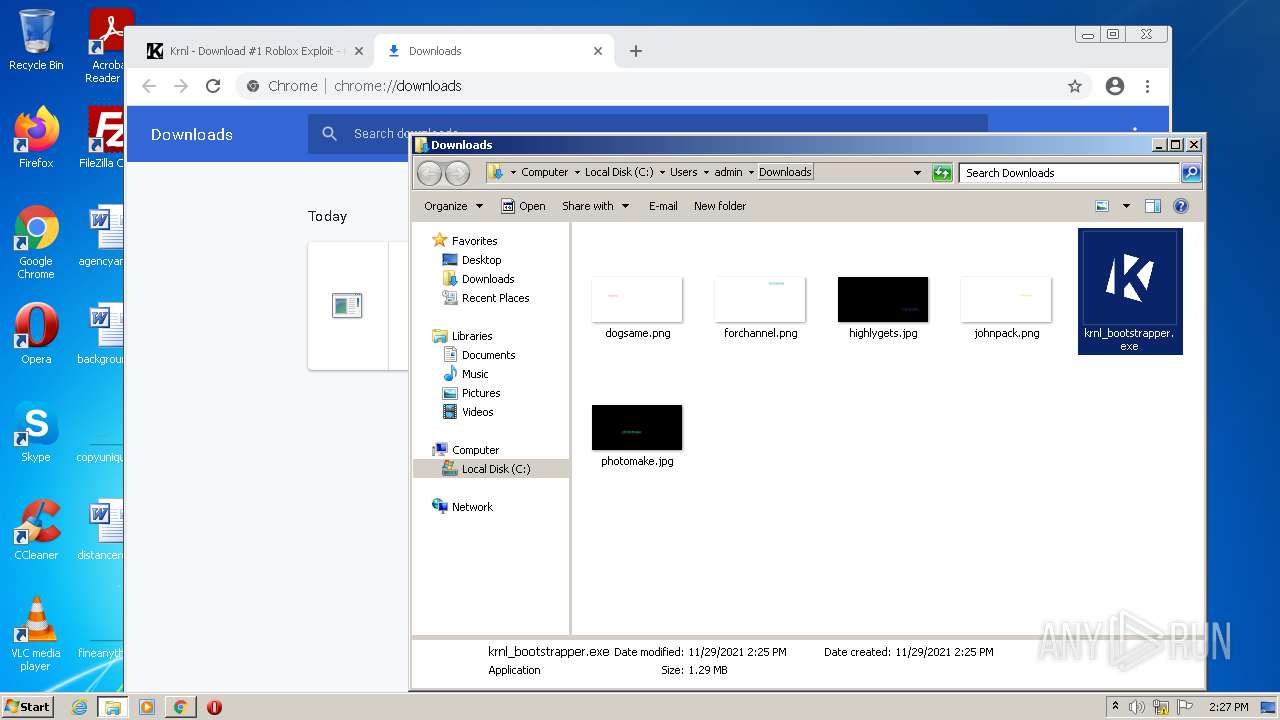Screen dimensions: 1280x720
Task: Expand the admin breadcrumb arrow
Action: pos(751,172)
